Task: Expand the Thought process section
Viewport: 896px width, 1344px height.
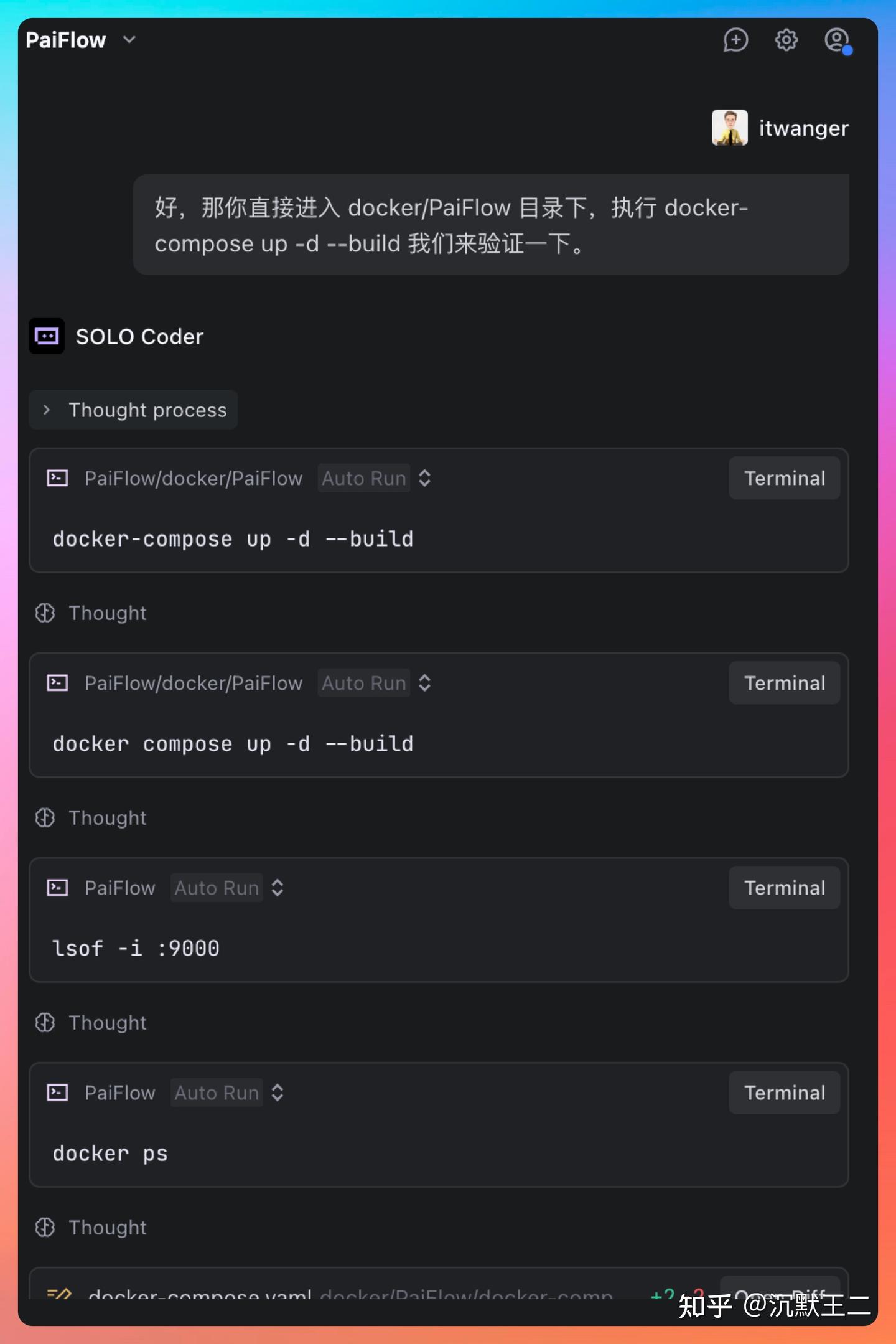Action: (x=133, y=410)
